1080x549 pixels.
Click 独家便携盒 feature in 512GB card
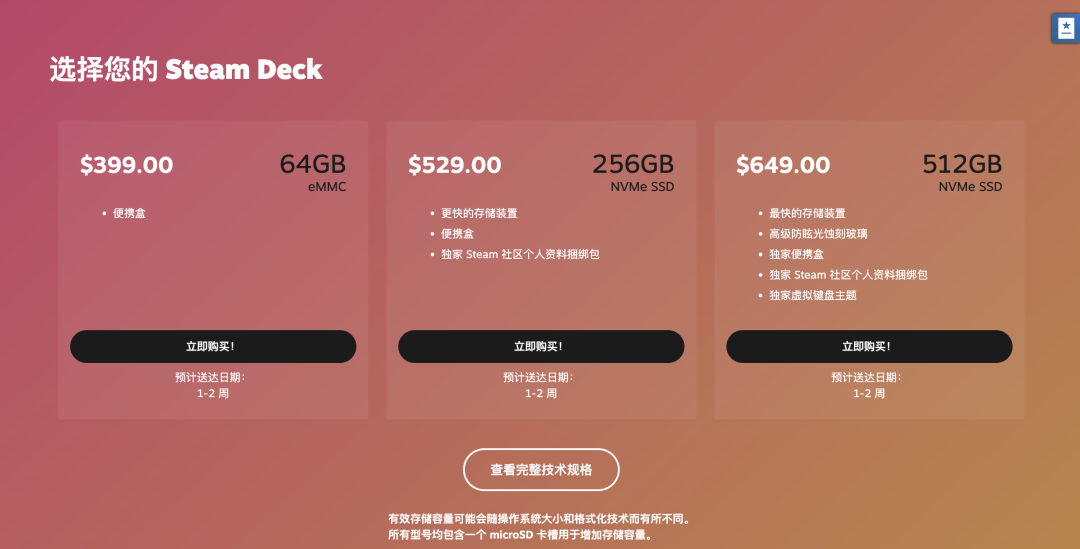pos(796,254)
